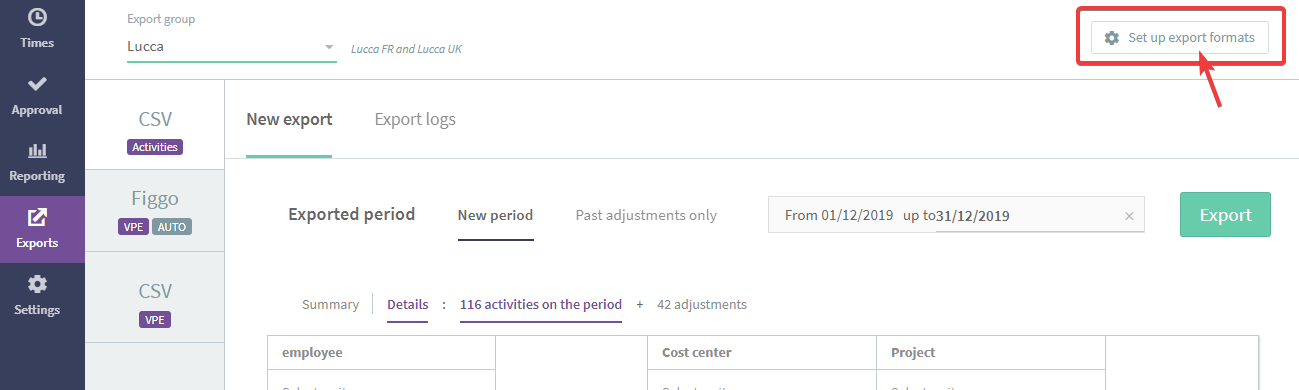1299x390 pixels.
Task: Select the CSV Activities export format
Action: pyautogui.click(x=155, y=131)
